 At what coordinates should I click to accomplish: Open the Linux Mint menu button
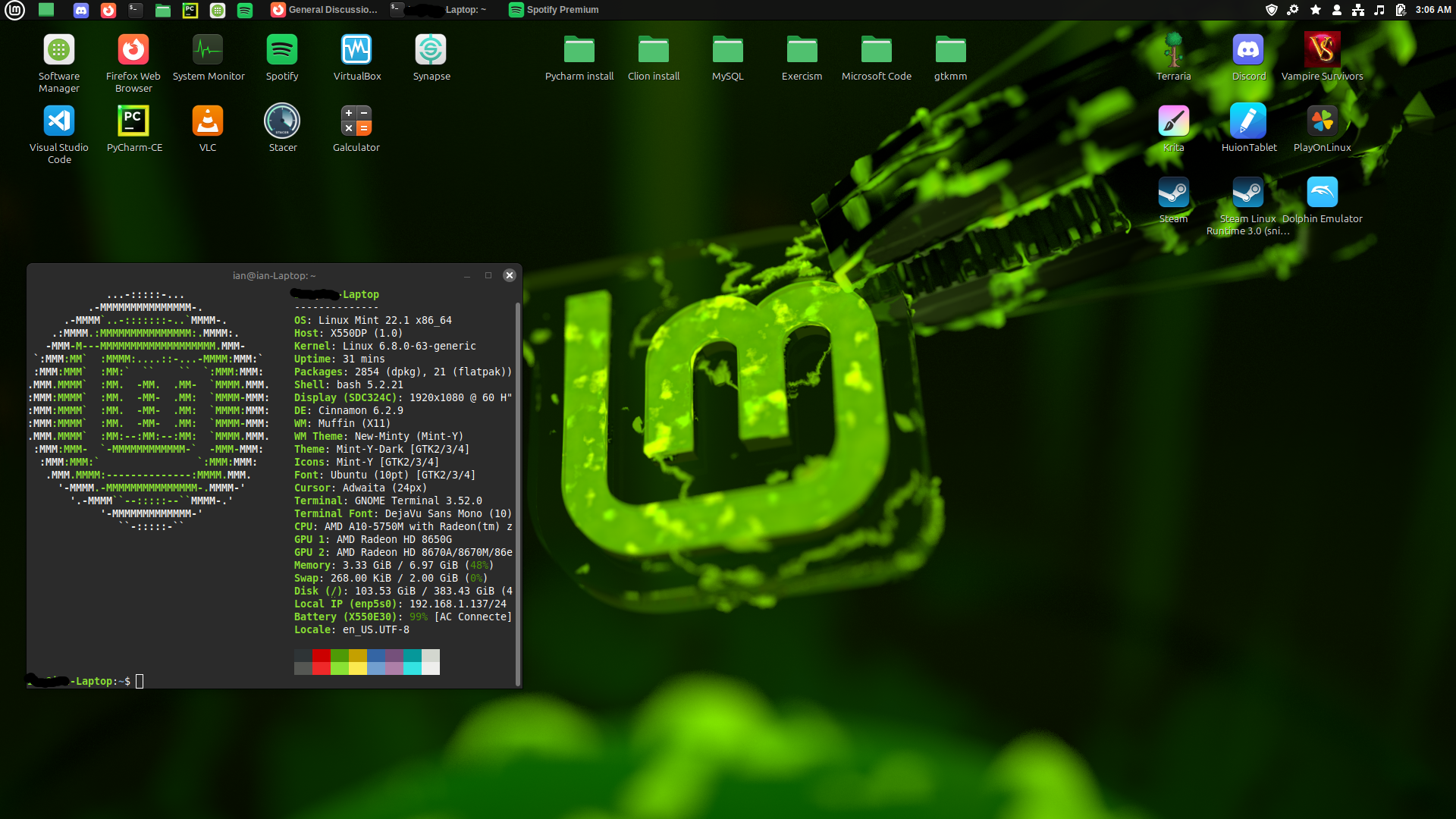14,10
